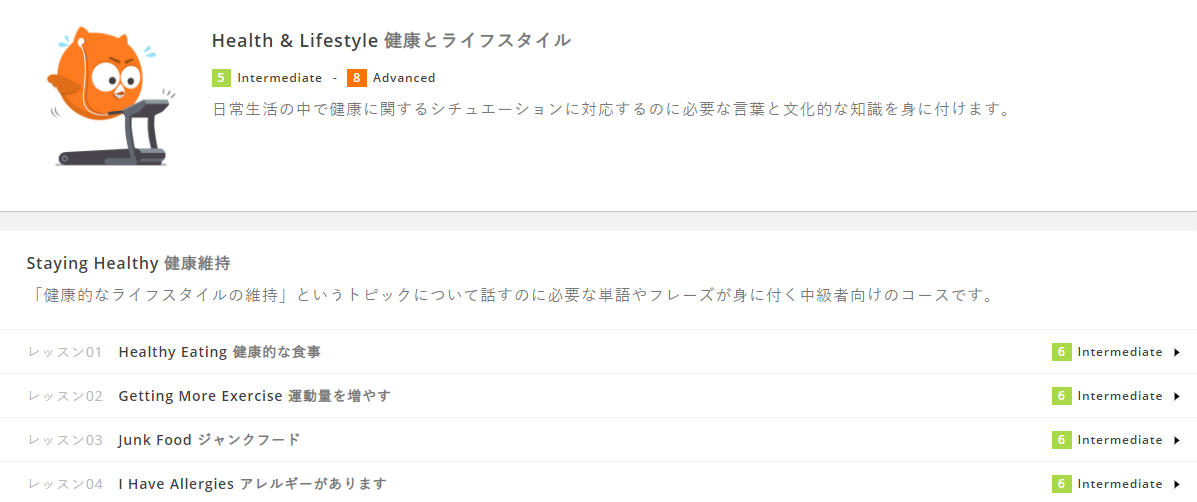Viewport: 1197px width, 502px height.
Task: Click the Intermediate label on the Junk Food row
Action: [x=1119, y=440]
